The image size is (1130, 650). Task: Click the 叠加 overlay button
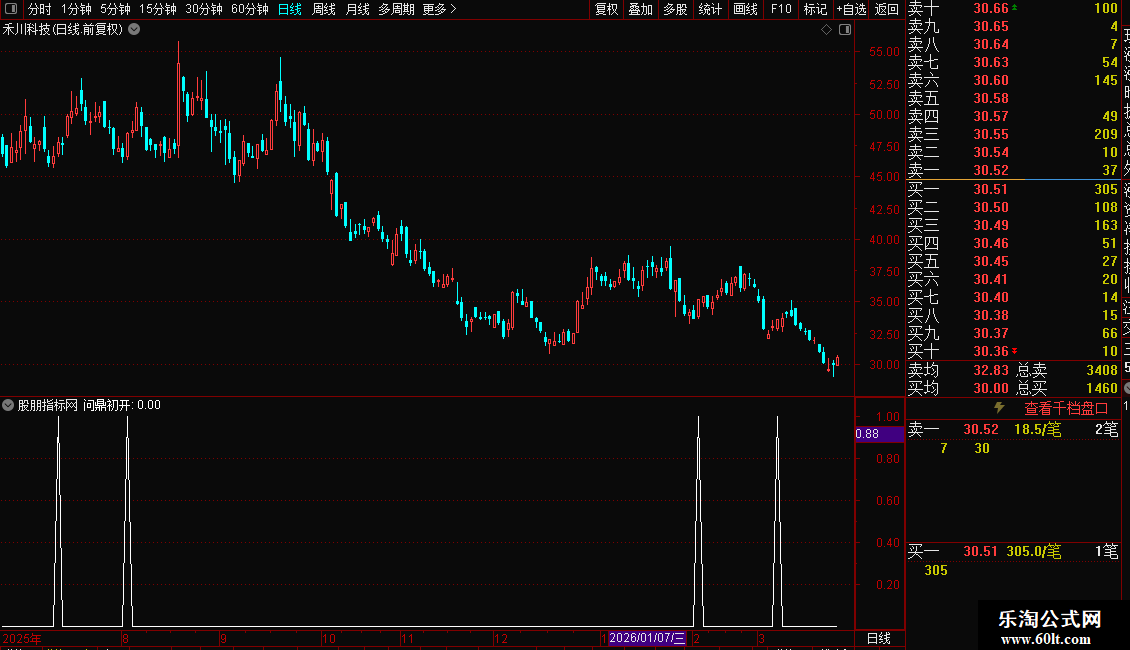pyautogui.click(x=641, y=9)
